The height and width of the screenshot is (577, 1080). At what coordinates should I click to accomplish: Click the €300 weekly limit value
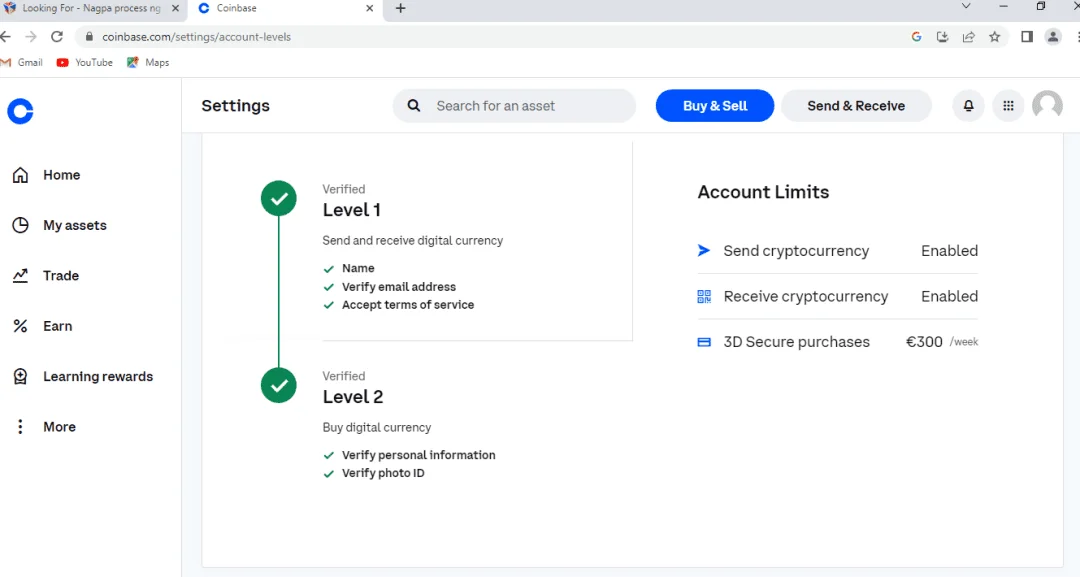pyautogui.click(x=924, y=342)
